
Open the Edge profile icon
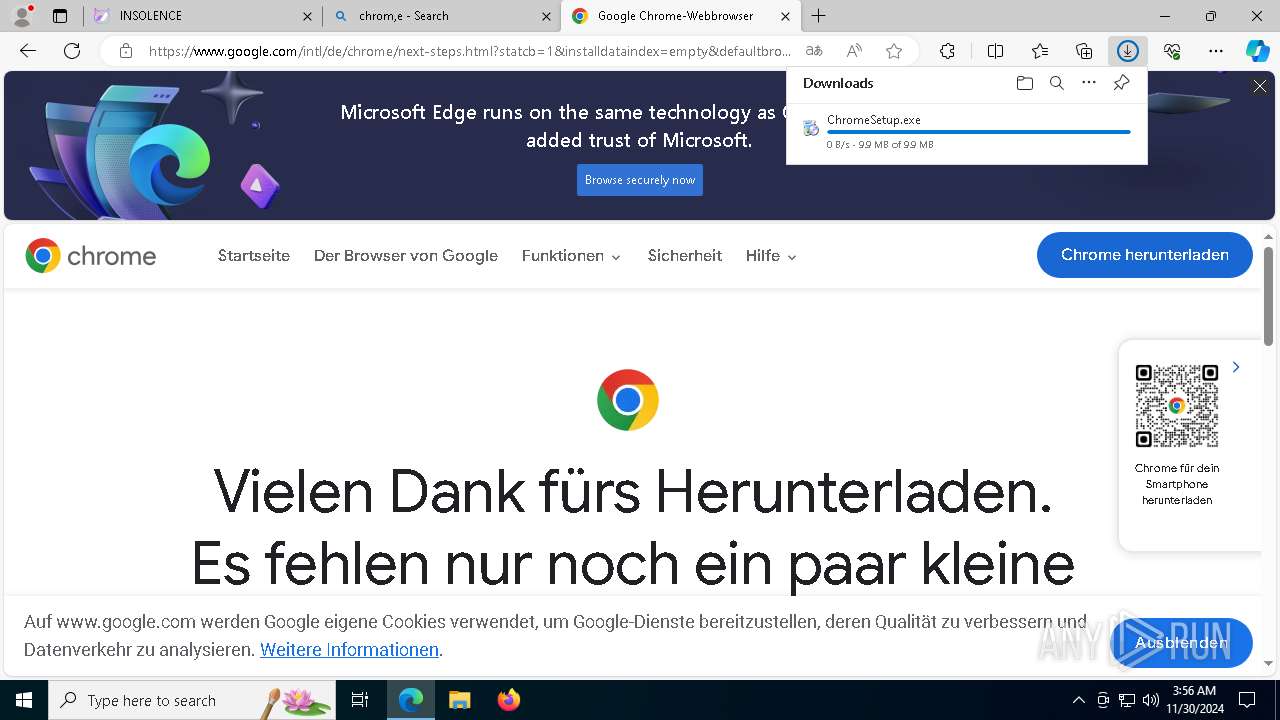click(22, 16)
